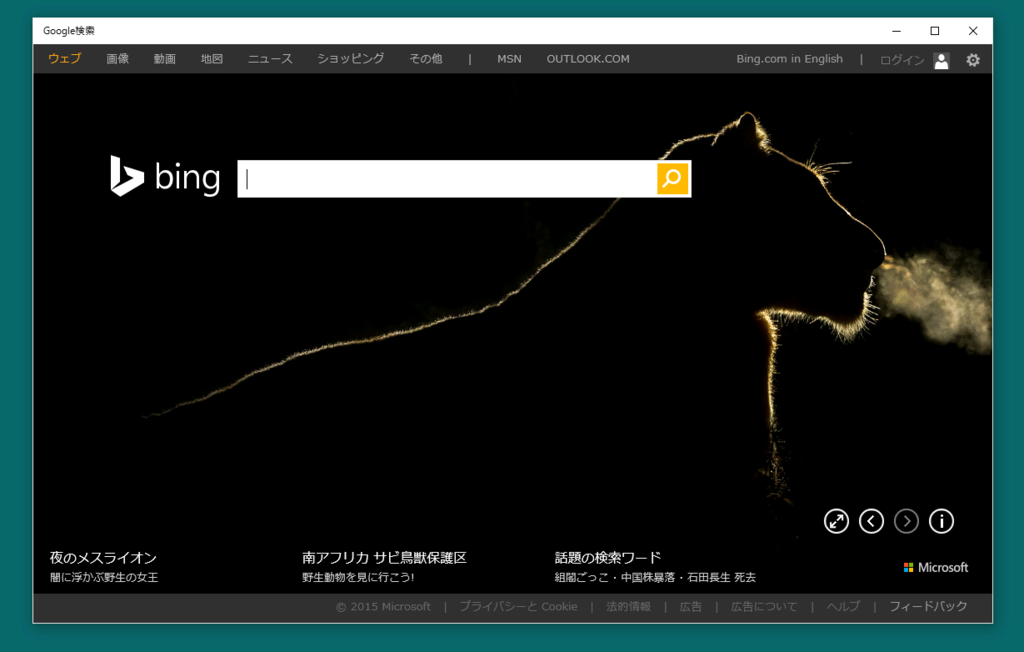Focus the Bing search input box
This screenshot has width=1024, height=652.
pyautogui.click(x=447, y=178)
